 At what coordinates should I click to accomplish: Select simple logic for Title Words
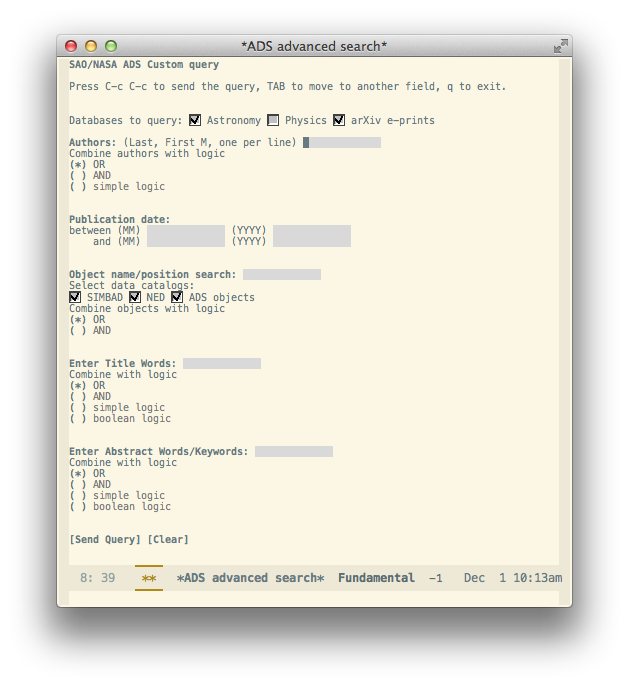(78, 407)
